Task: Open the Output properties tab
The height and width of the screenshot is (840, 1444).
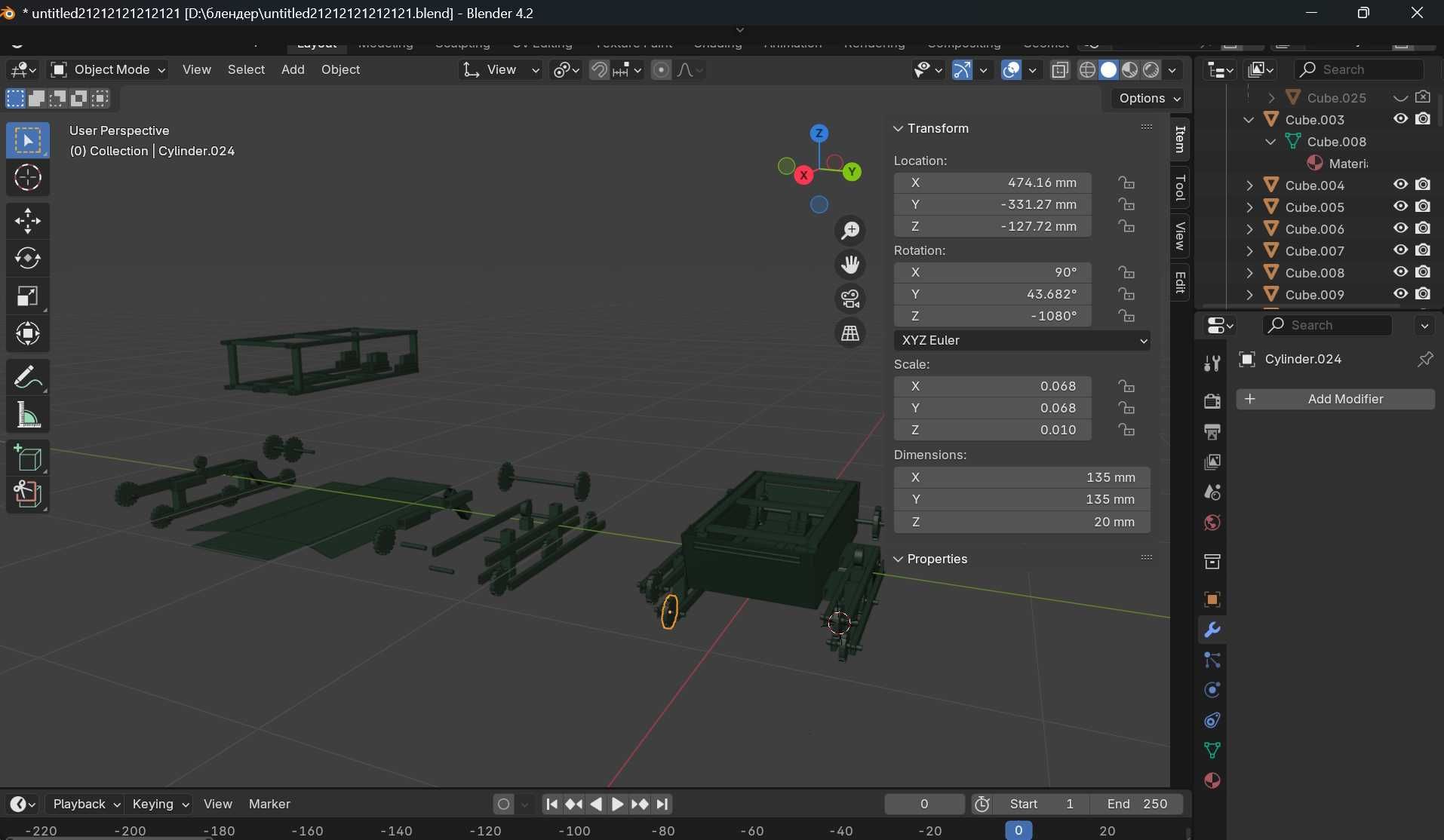Action: coord(1212,432)
